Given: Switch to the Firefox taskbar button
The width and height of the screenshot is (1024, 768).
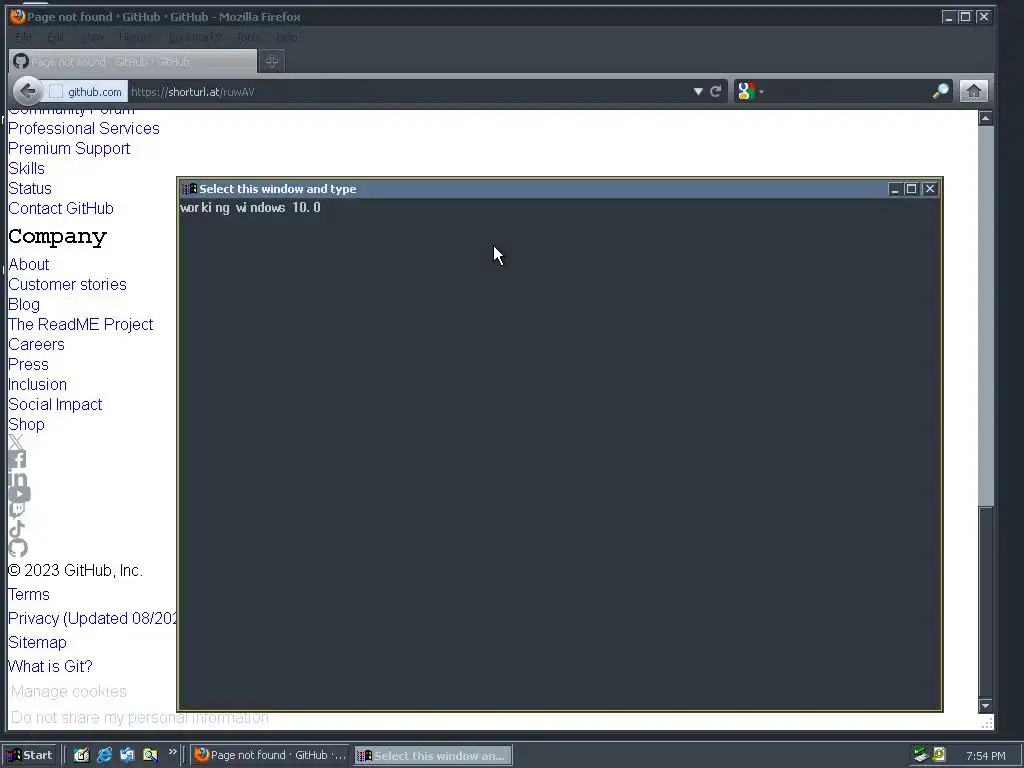Looking at the screenshot, I should point(270,756).
